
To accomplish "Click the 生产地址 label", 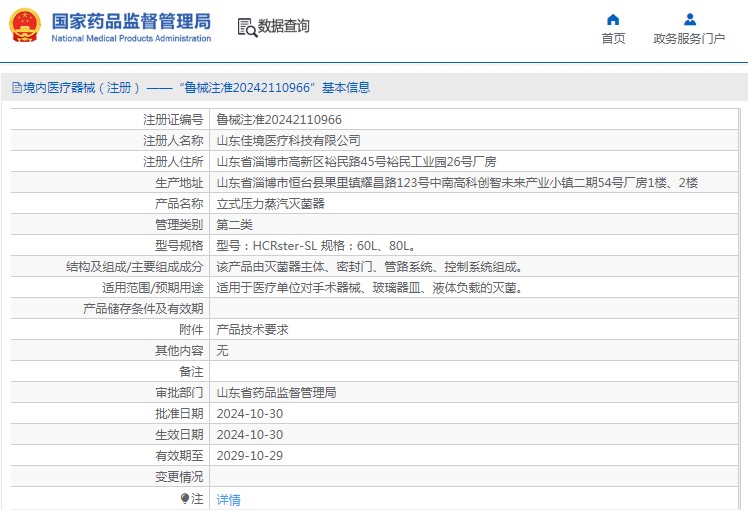I will point(179,182).
